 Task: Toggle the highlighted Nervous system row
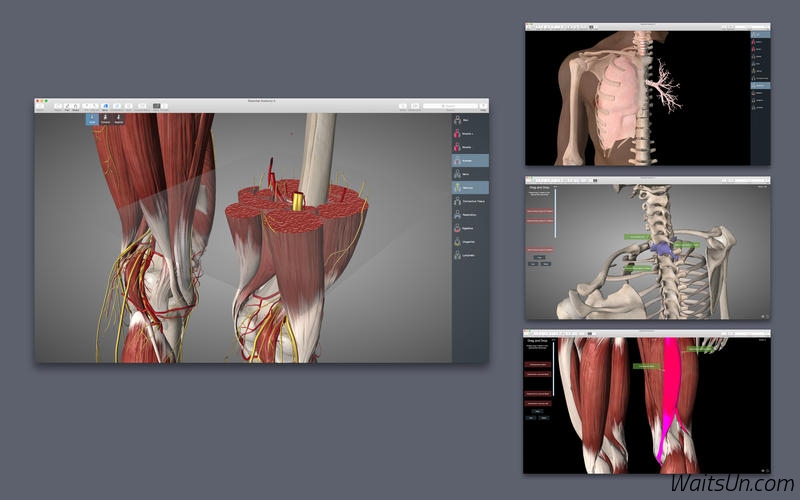point(470,188)
